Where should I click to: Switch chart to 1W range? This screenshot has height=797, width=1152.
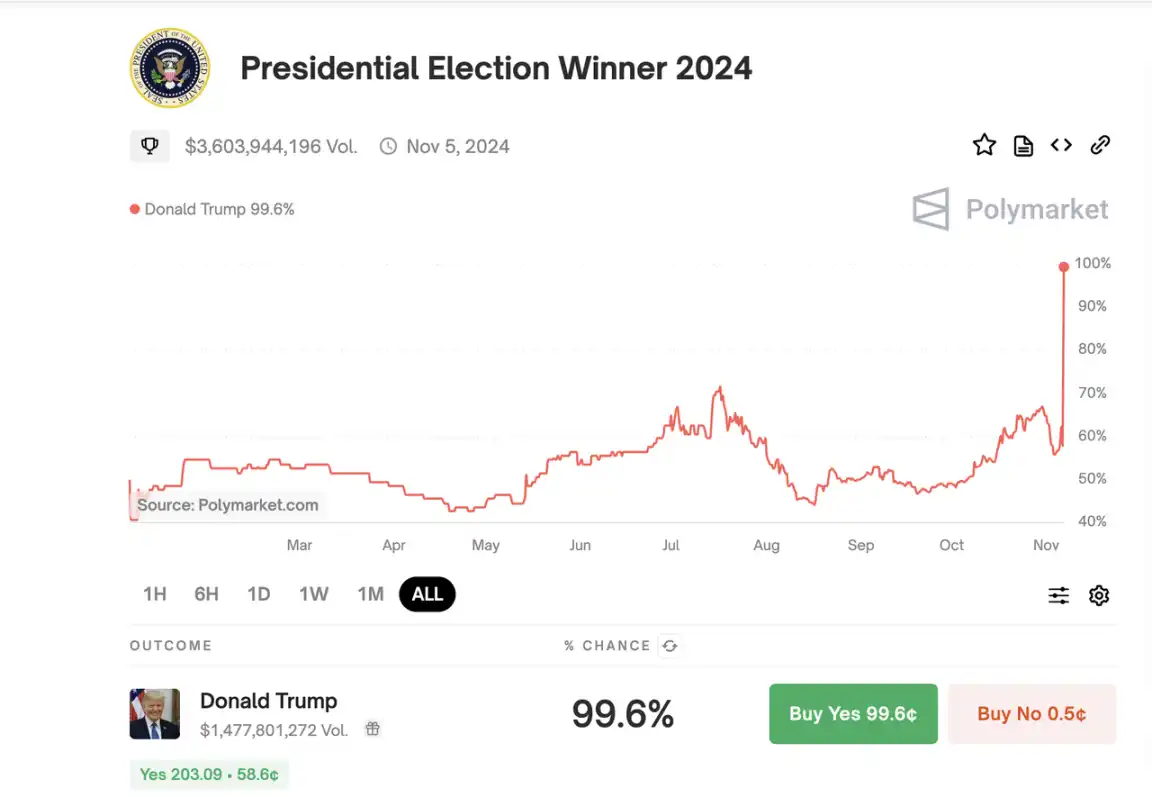pos(314,594)
